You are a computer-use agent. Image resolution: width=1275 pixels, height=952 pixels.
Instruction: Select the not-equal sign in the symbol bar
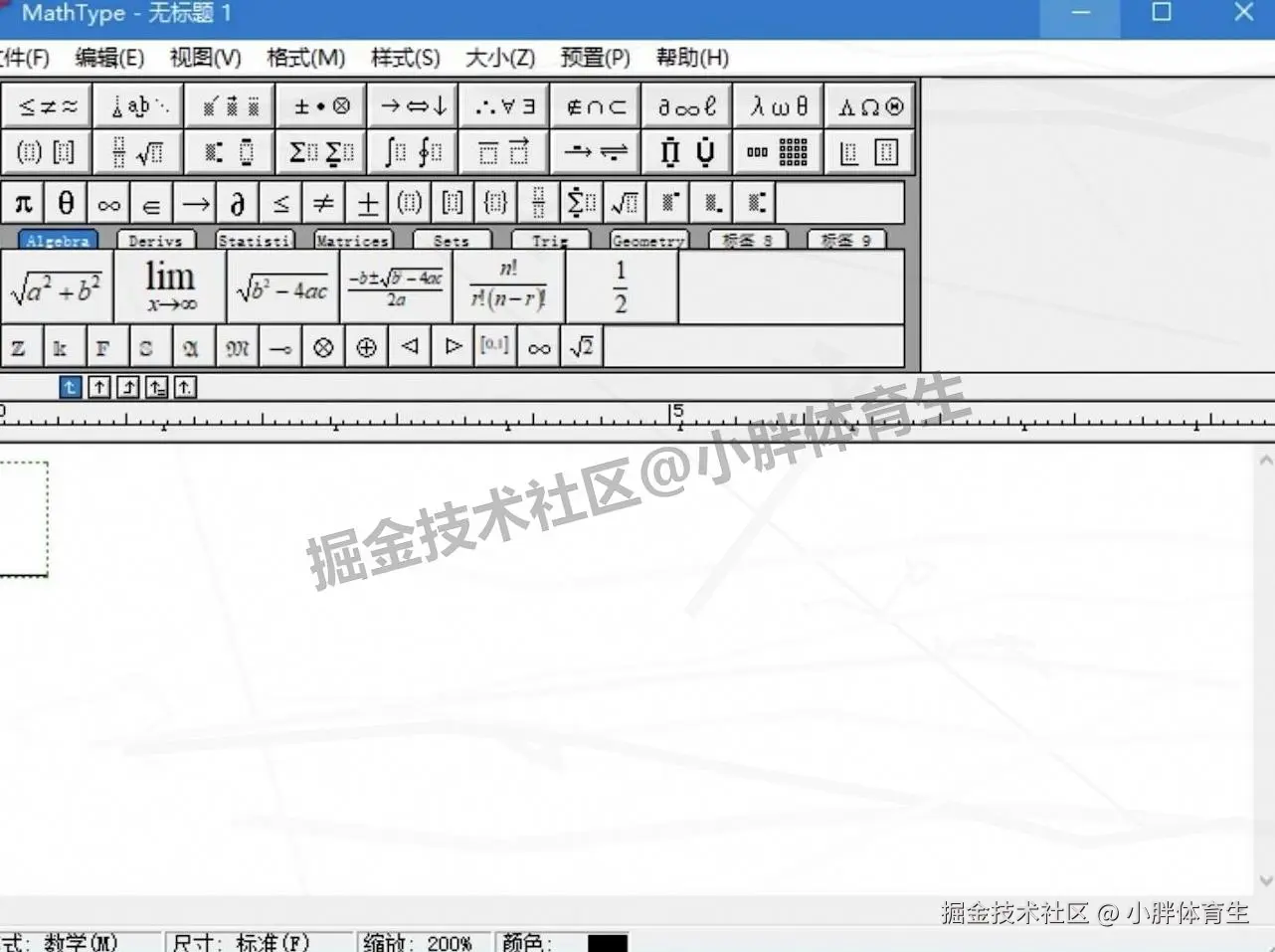[x=323, y=203]
